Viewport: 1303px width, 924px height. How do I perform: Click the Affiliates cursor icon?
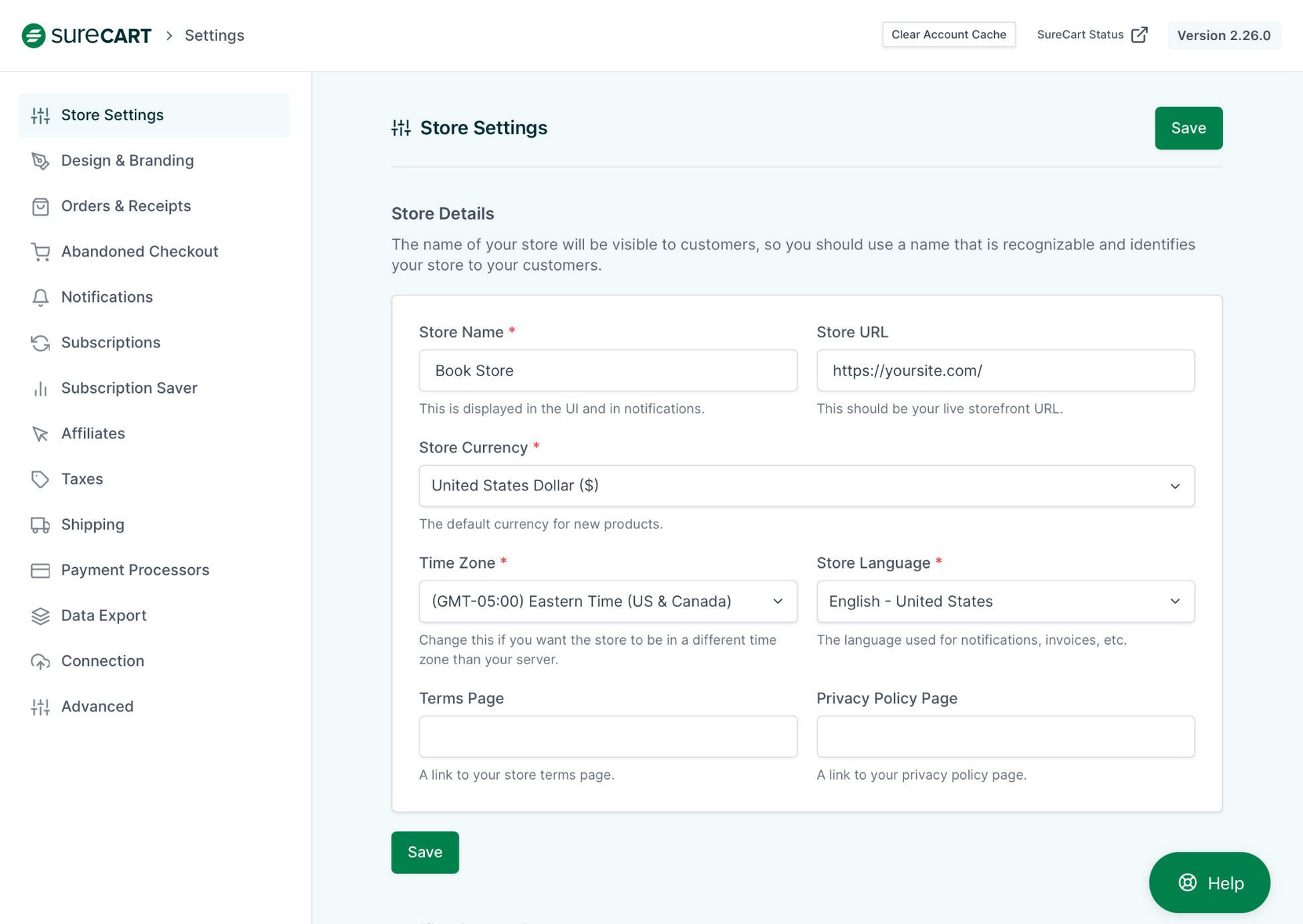40,434
